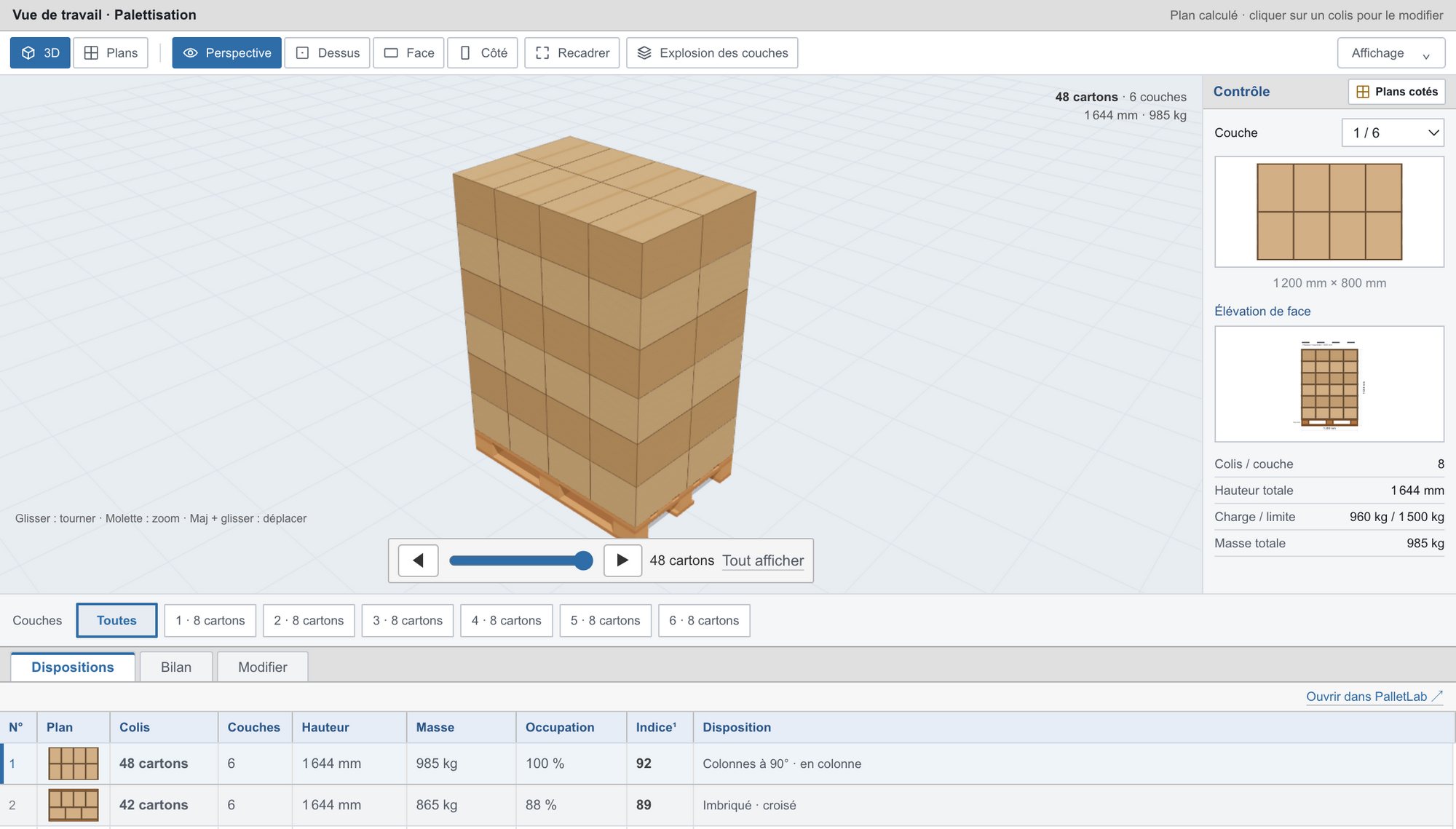The height and width of the screenshot is (829, 1456).
Task: Select layer 6 · 8 cartons
Action: click(x=704, y=621)
